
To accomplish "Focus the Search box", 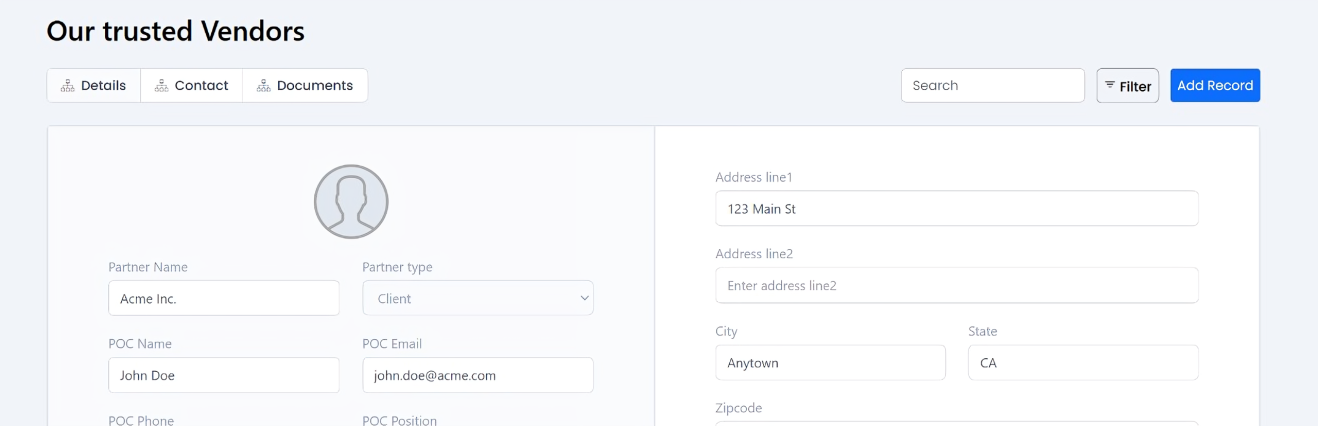I will [992, 85].
